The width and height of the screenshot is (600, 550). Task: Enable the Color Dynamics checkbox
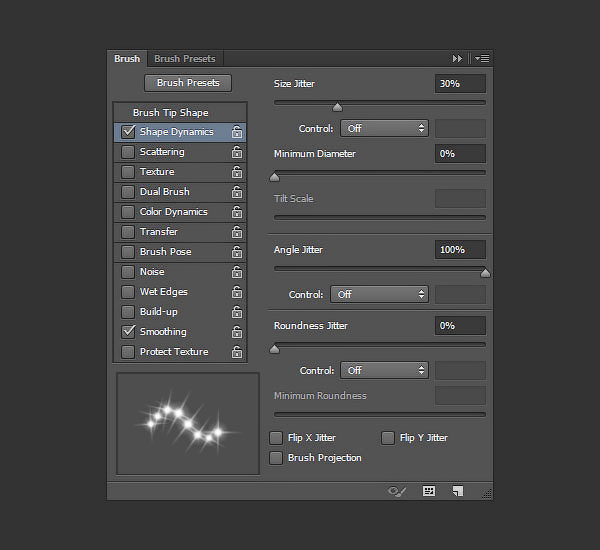click(x=128, y=212)
